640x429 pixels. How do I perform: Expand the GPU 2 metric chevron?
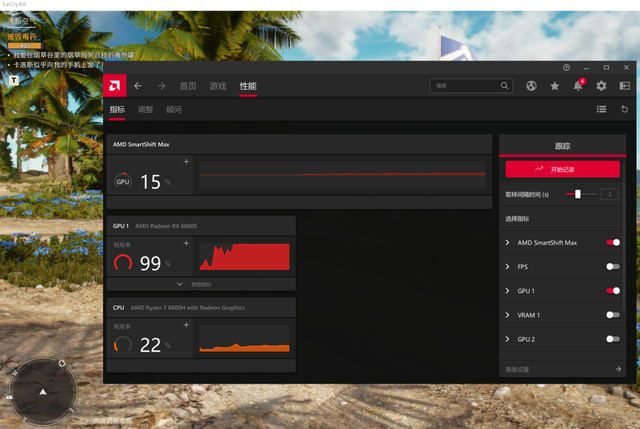coord(507,339)
